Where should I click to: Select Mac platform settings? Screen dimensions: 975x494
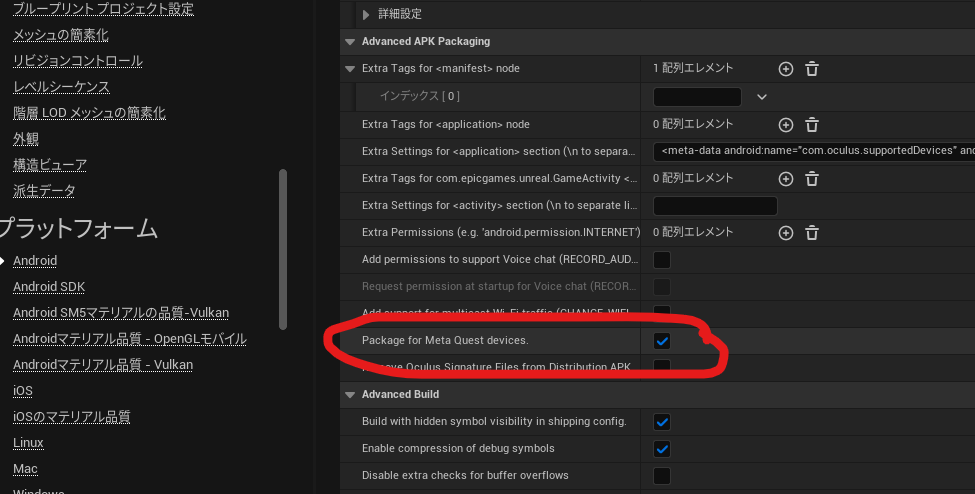25,469
